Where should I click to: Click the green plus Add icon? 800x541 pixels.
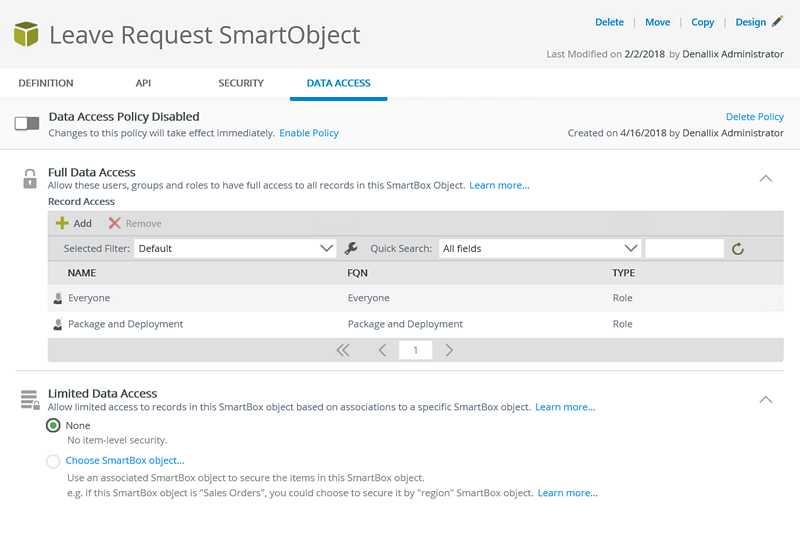coord(62,223)
